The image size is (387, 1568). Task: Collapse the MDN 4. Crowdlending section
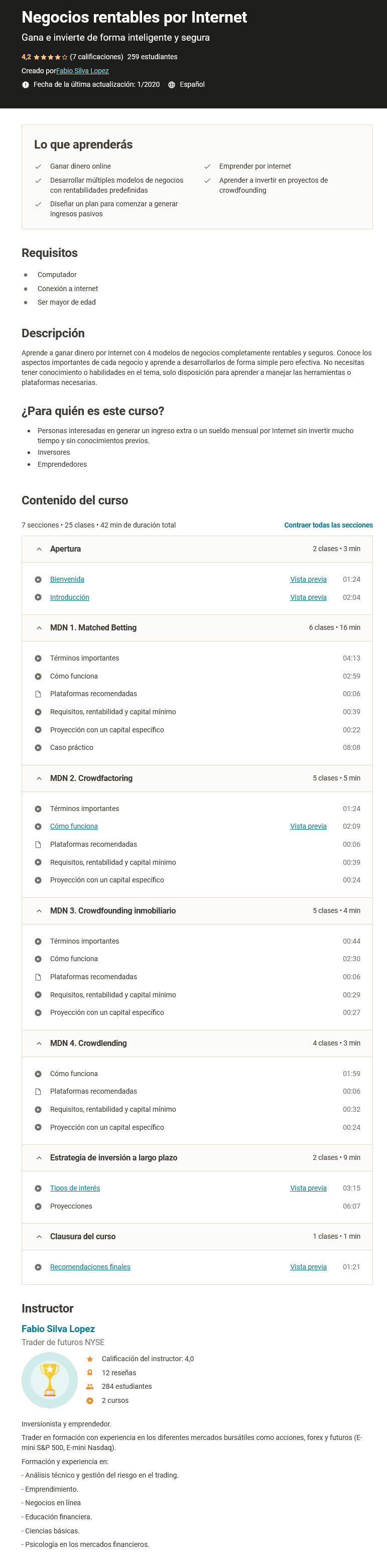pos(39,1043)
